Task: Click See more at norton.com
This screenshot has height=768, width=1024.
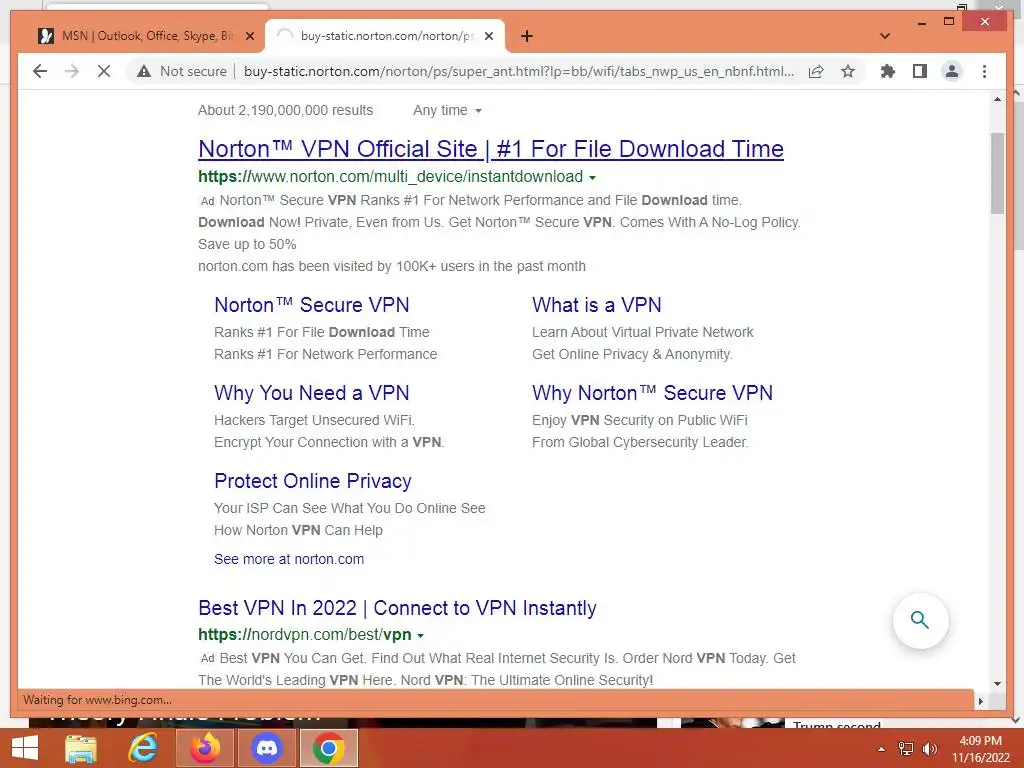Action: pyautogui.click(x=289, y=559)
